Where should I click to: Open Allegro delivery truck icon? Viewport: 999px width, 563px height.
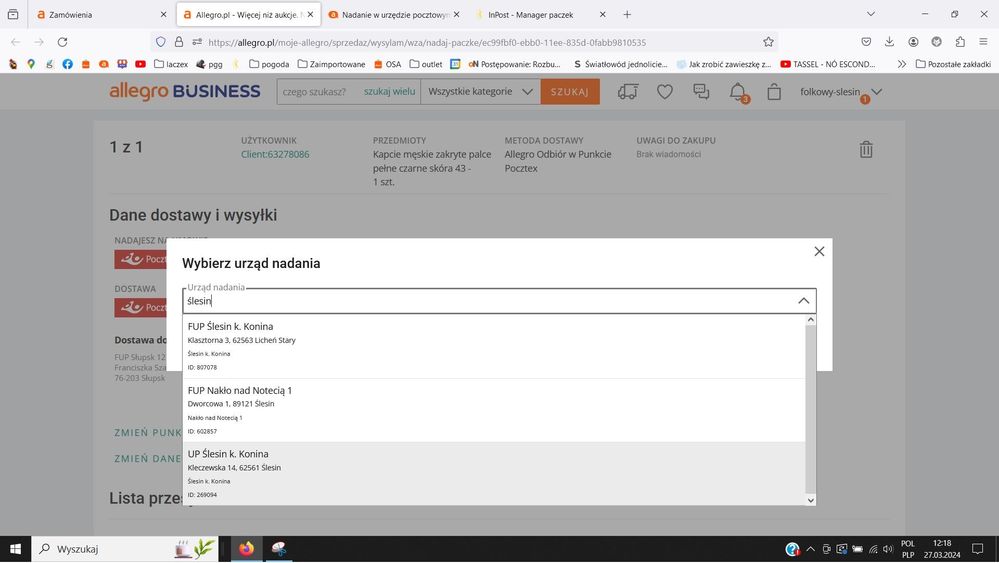pyautogui.click(x=628, y=92)
